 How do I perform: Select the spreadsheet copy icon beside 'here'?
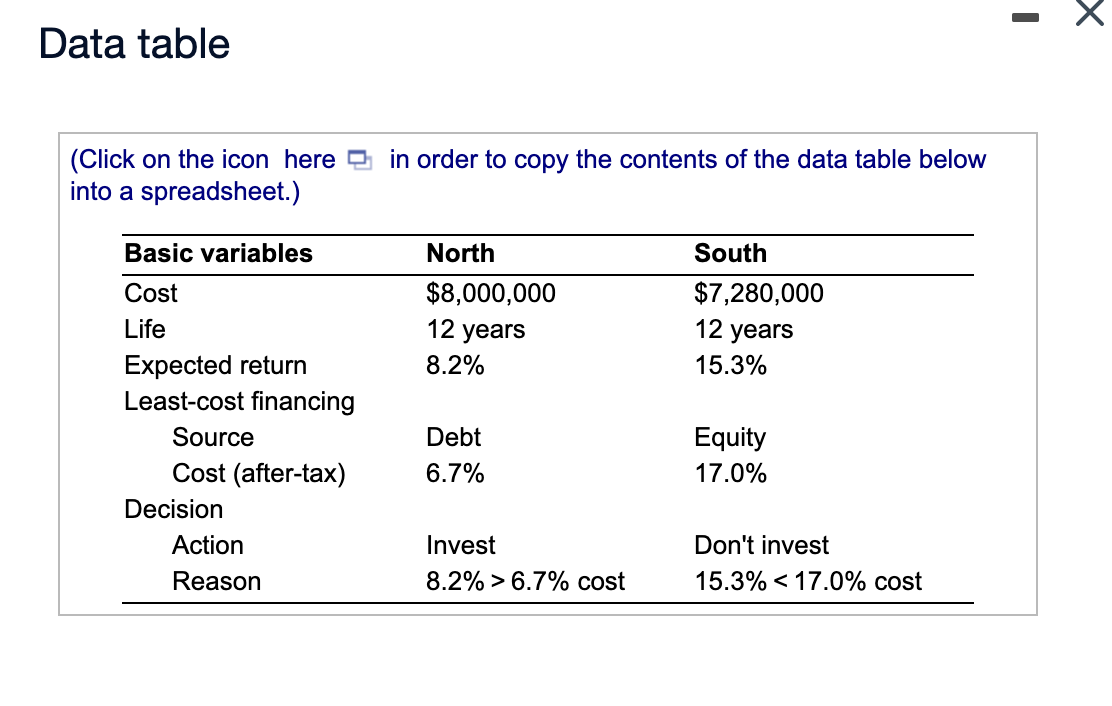tap(360, 159)
